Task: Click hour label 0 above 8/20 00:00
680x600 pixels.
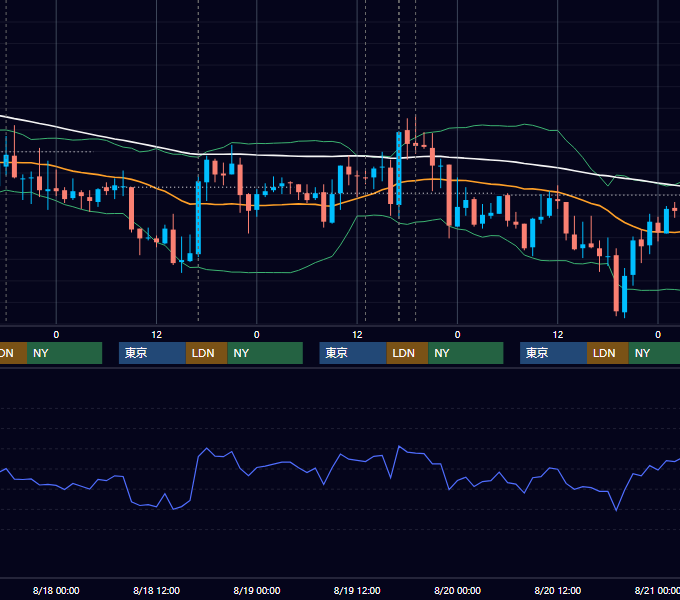Action: 458,335
